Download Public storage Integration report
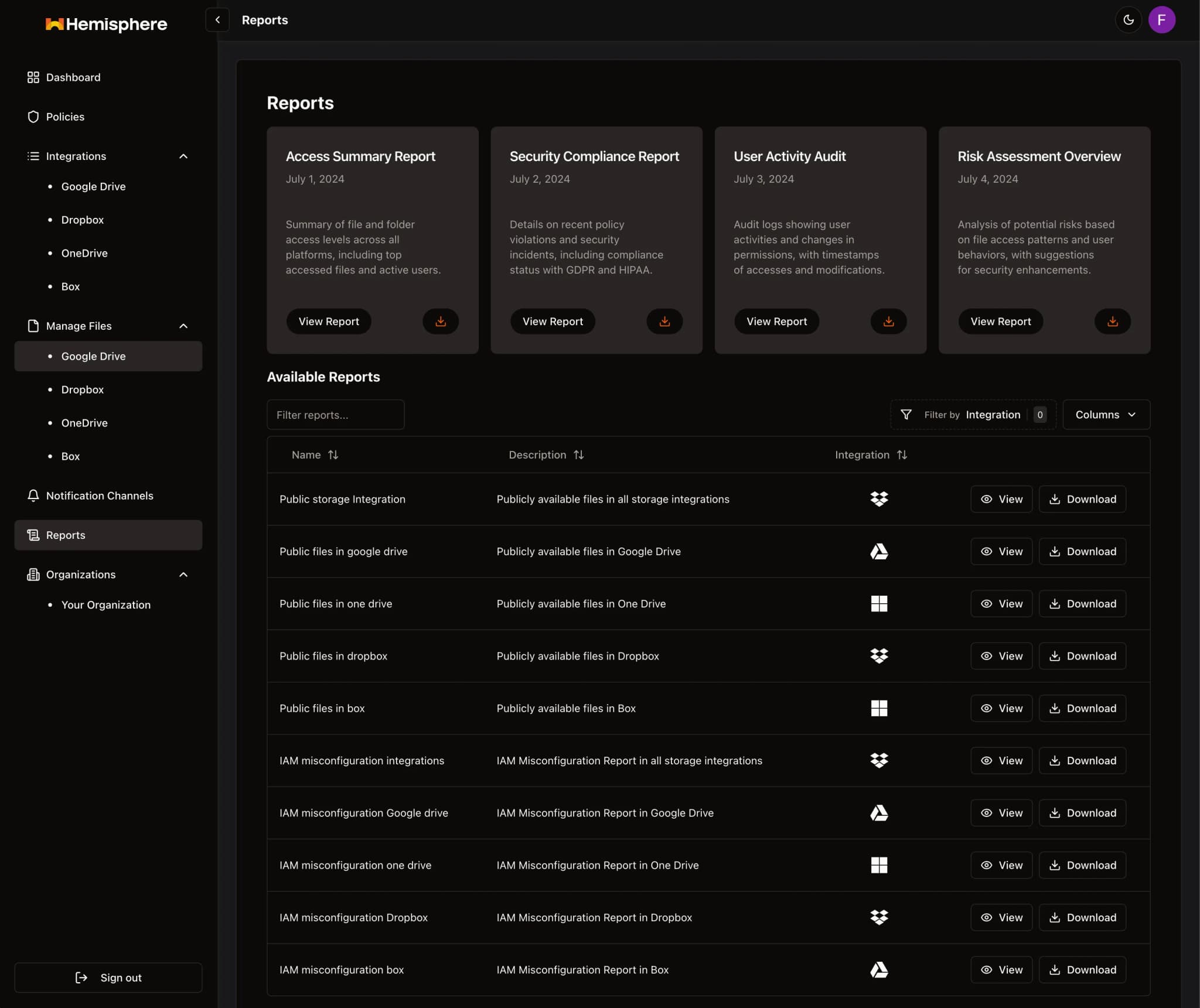Screen dimensions: 1200x1008 [1082, 499]
